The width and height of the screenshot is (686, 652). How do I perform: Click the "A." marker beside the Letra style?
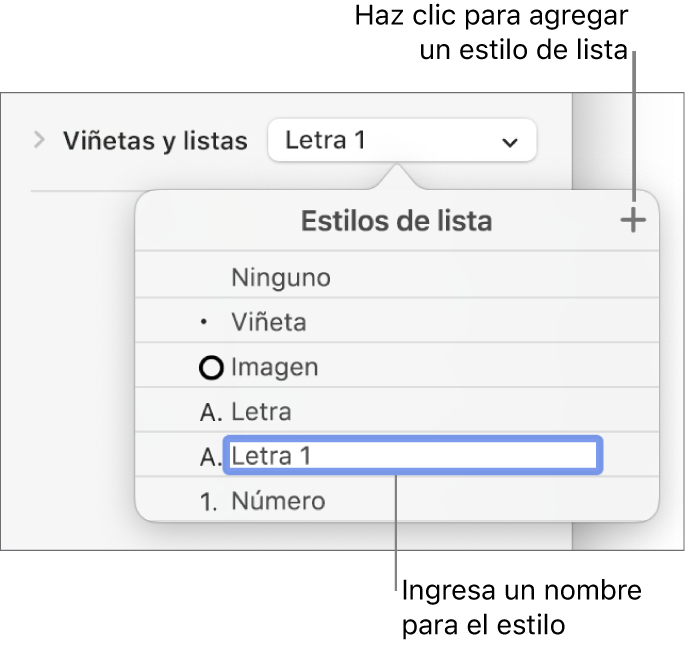pos(211,412)
